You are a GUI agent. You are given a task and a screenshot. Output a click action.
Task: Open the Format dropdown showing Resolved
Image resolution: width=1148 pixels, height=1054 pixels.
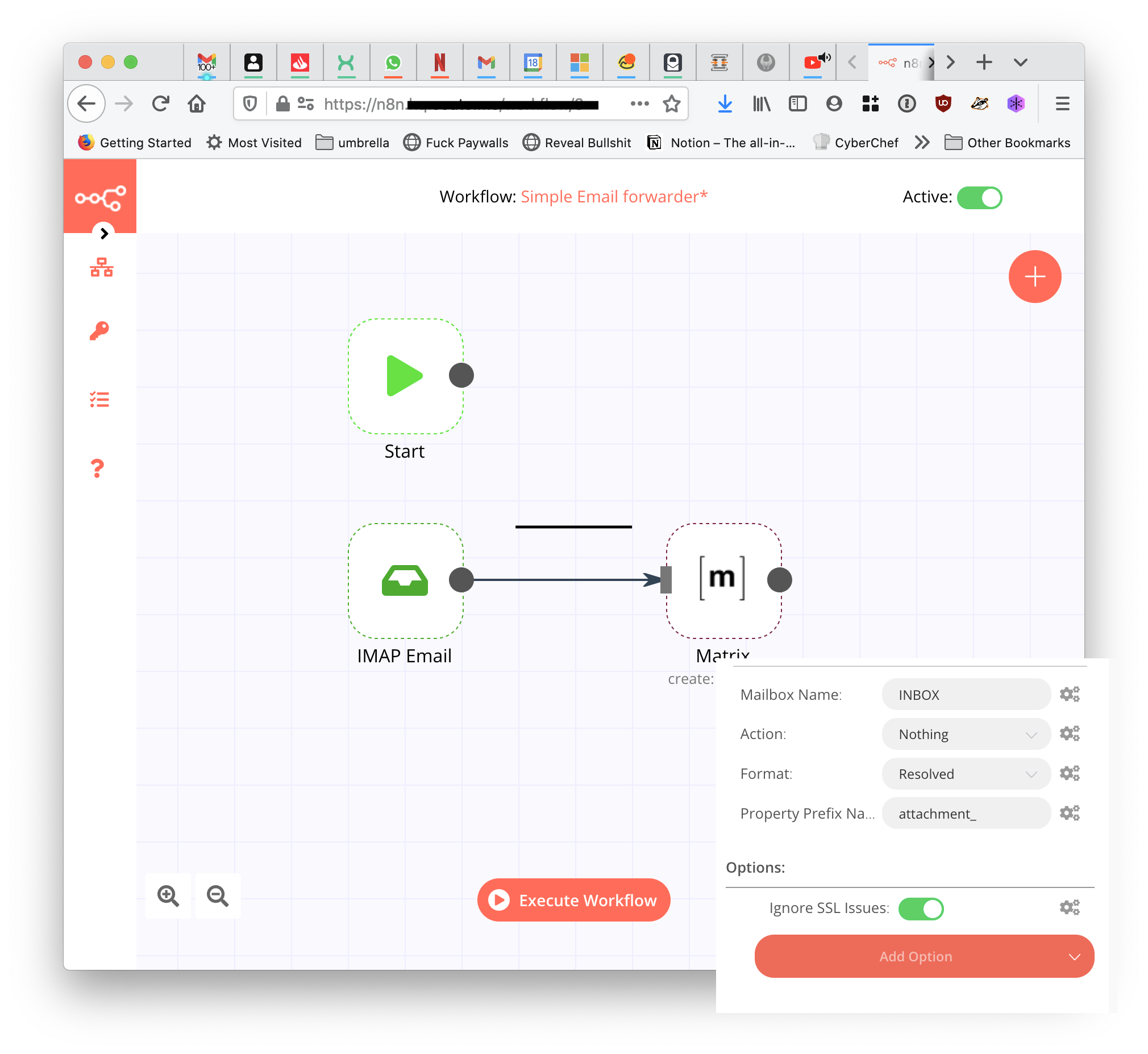(x=965, y=774)
